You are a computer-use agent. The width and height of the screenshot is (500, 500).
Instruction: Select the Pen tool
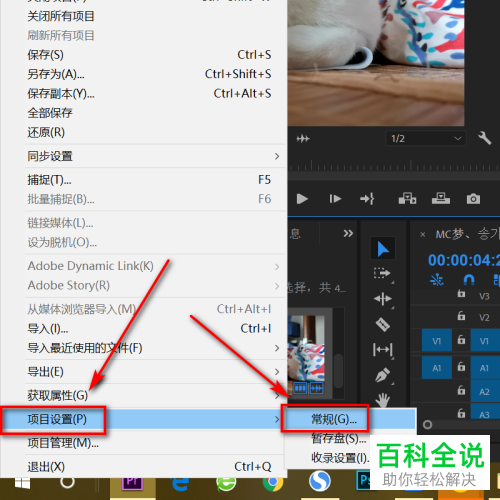[383, 375]
